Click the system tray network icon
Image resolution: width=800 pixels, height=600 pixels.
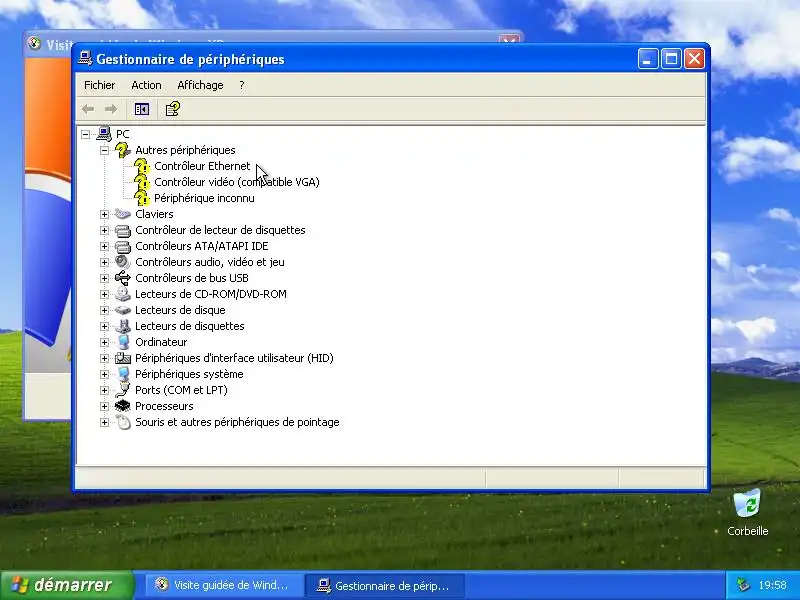(x=744, y=585)
